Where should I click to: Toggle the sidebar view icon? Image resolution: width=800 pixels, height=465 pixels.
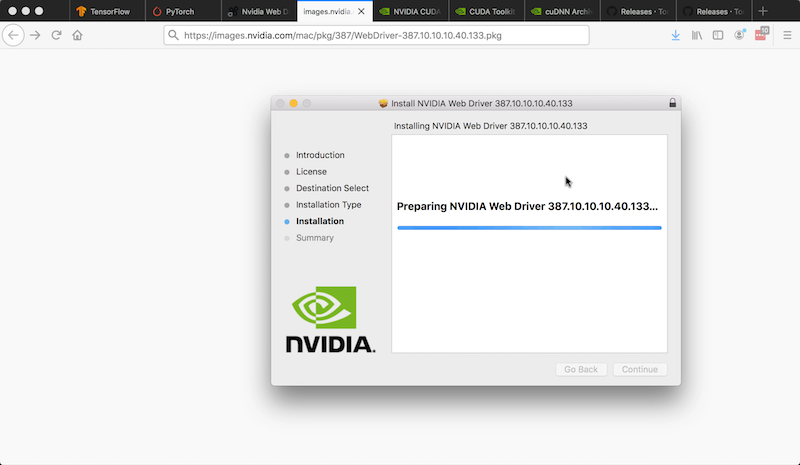click(x=718, y=35)
